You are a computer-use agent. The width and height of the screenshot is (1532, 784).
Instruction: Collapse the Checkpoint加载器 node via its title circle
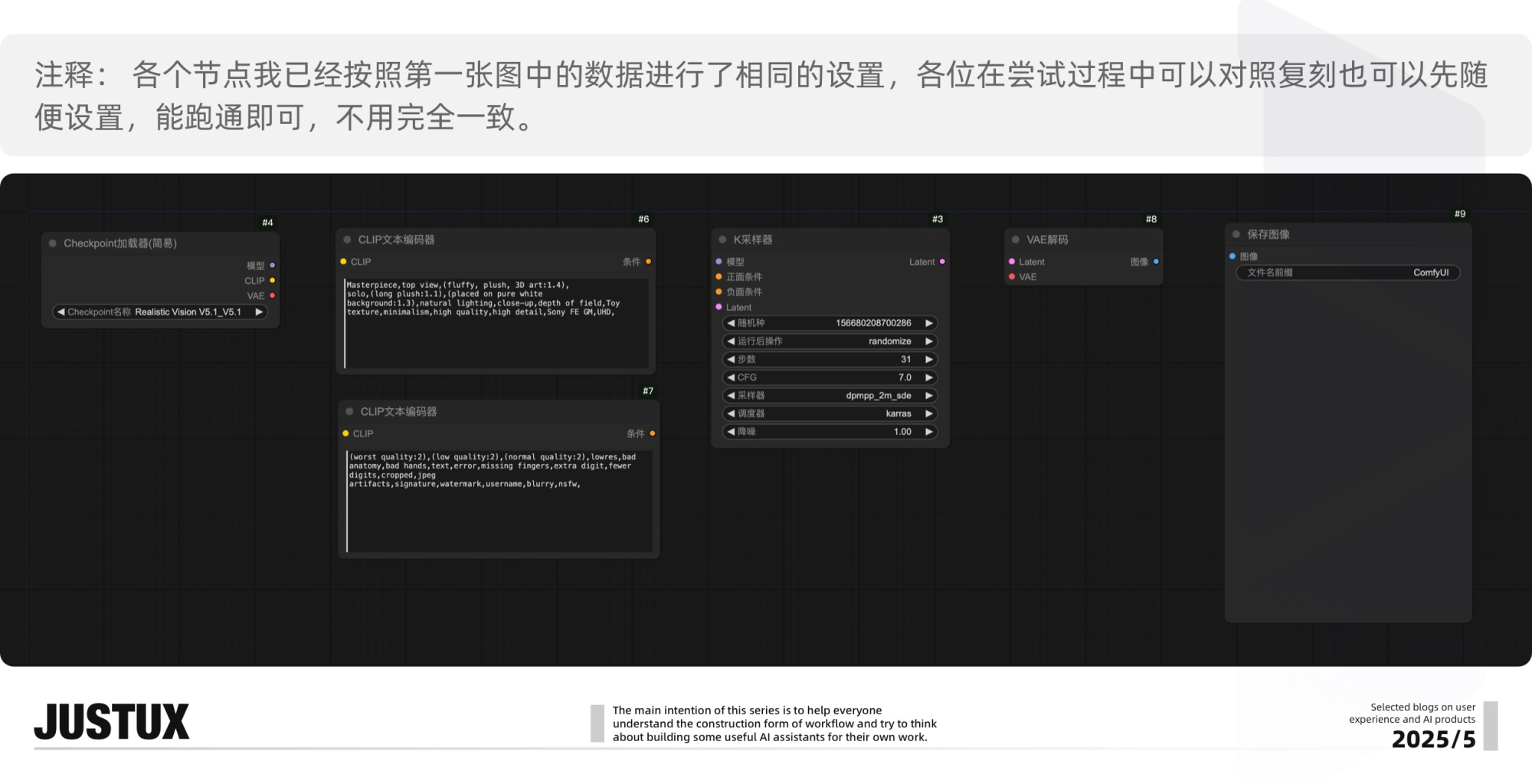pyautogui.click(x=51, y=243)
